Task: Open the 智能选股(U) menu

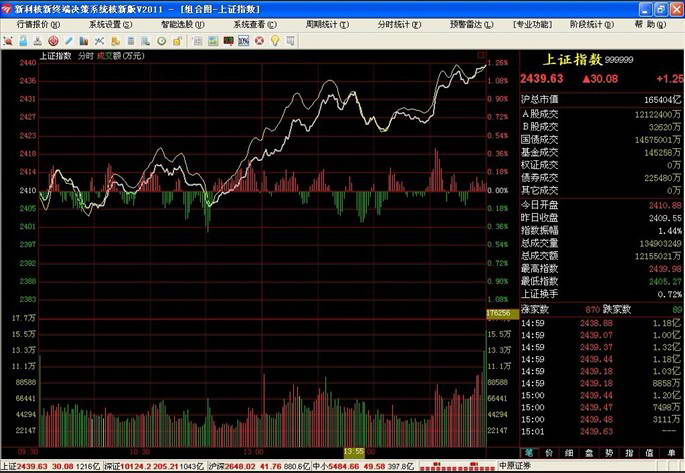Action: click(x=183, y=24)
